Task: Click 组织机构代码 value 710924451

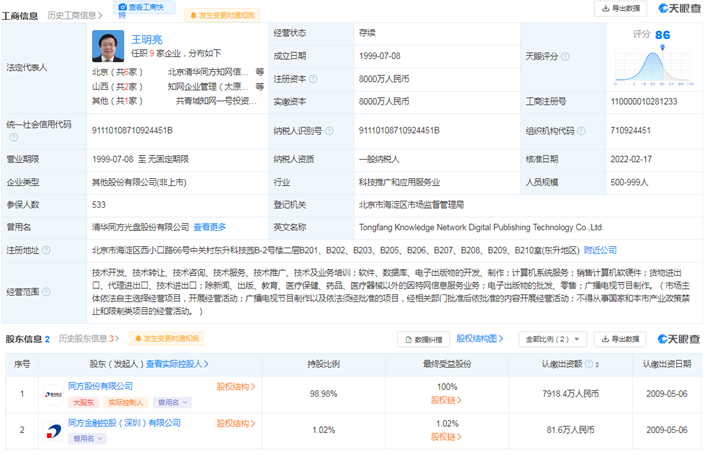Action: 630,130
